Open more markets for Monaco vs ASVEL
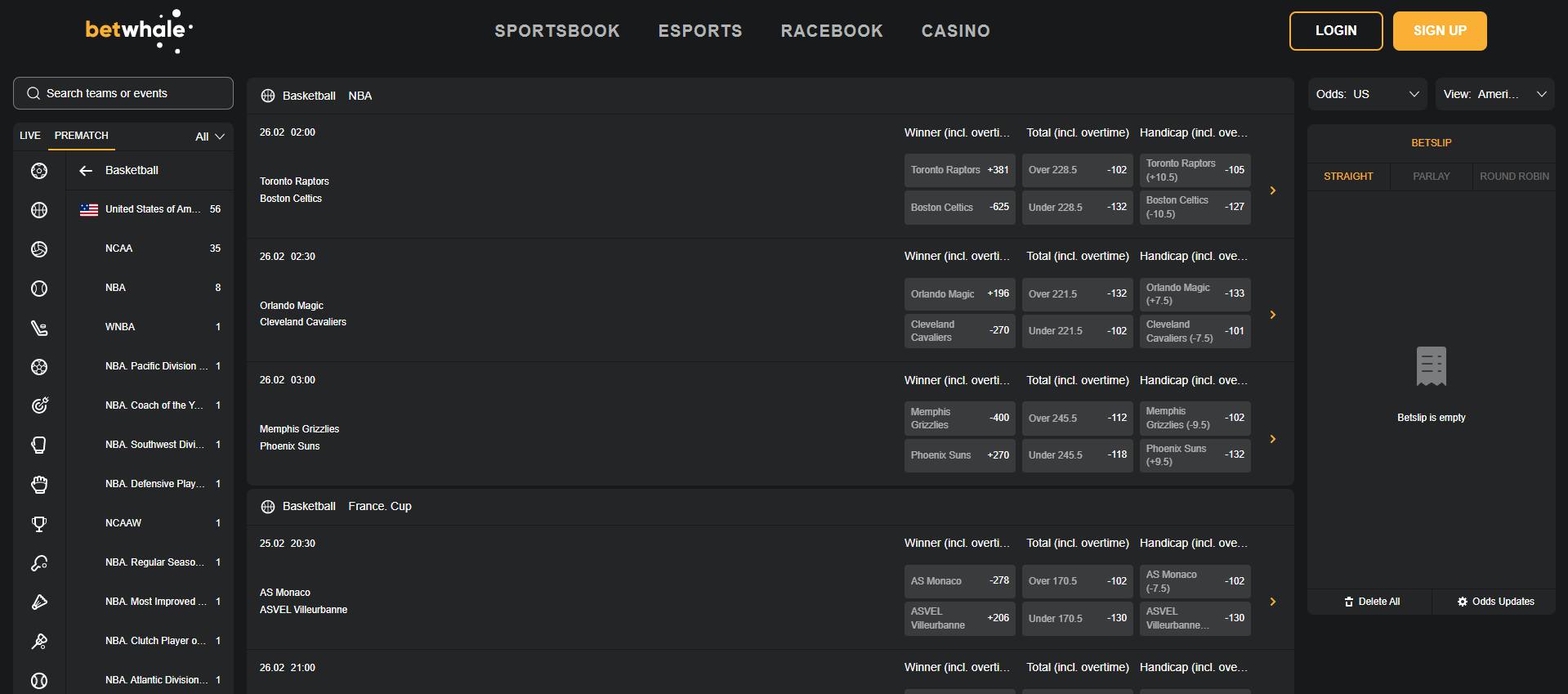This screenshot has width=1568, height=694. 1273,602
